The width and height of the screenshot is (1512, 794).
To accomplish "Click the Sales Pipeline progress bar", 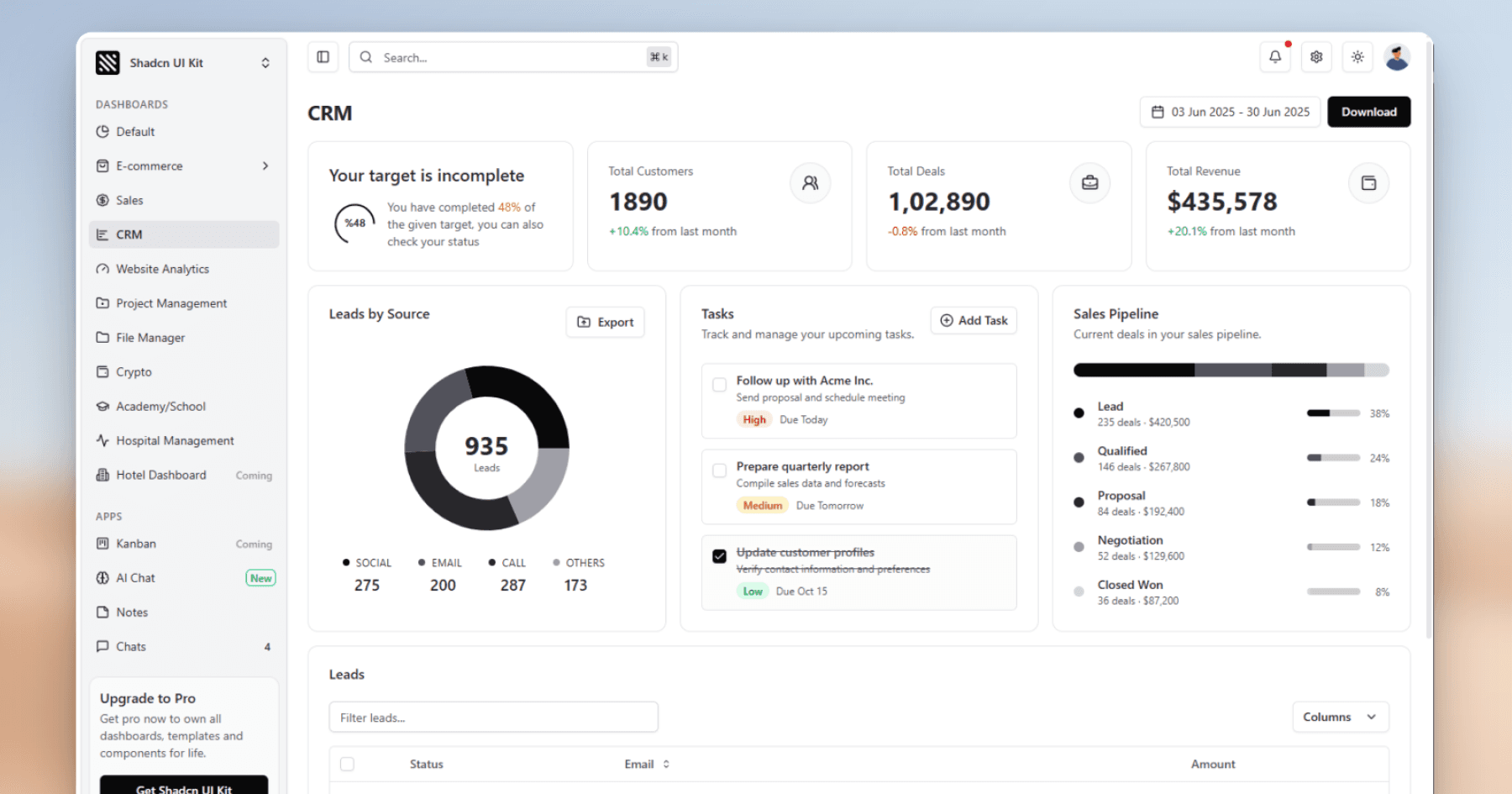I will point(1231,369).
